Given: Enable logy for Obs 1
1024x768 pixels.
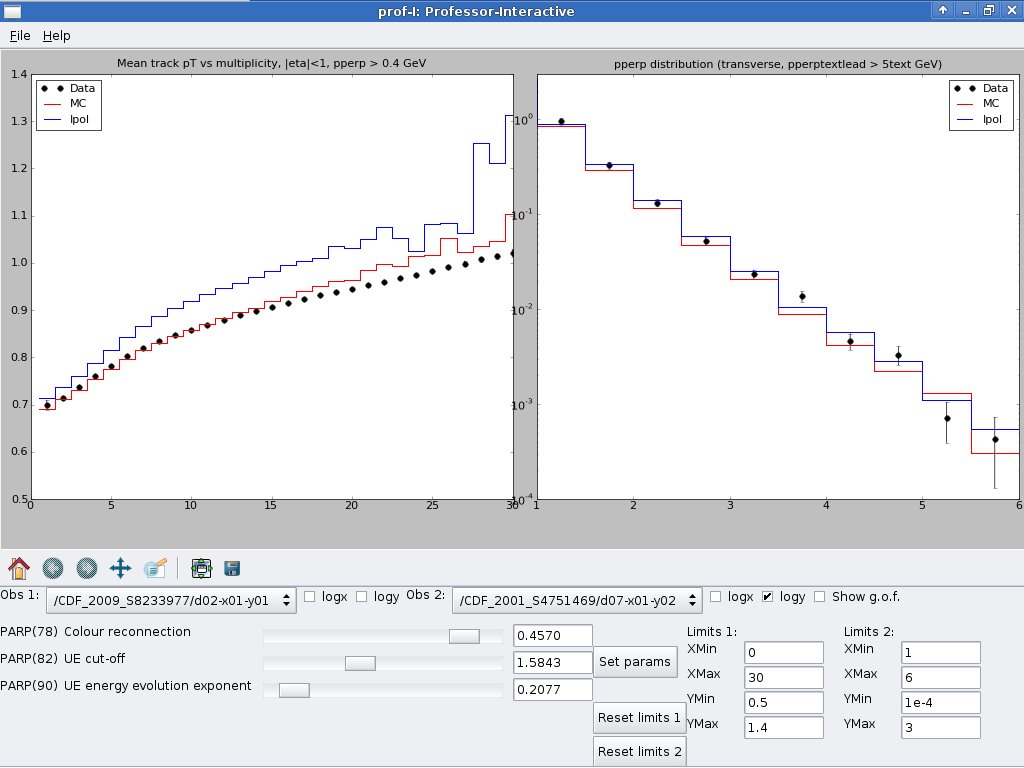Looking at the screenshot, I should pos(362,597).
